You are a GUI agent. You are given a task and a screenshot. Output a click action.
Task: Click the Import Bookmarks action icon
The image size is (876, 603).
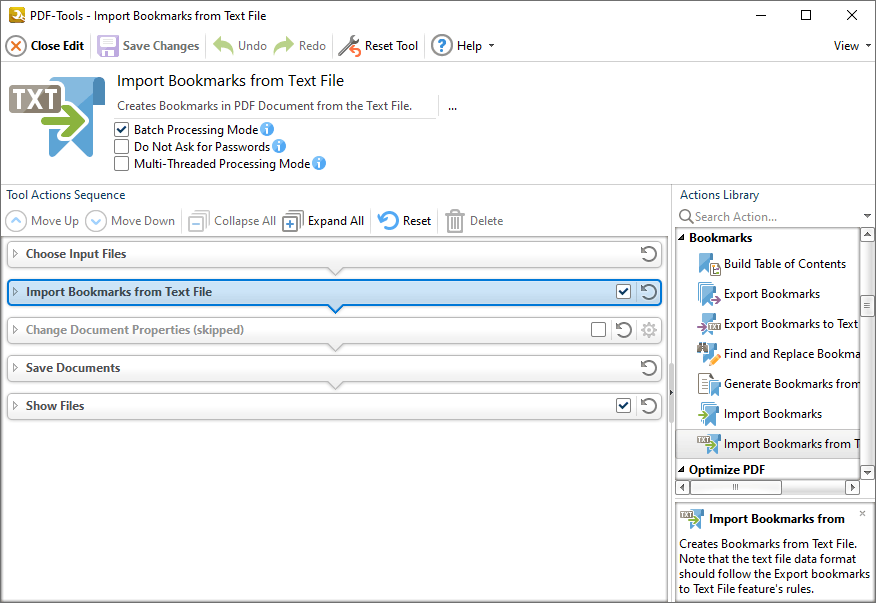[x=712, y=413]
